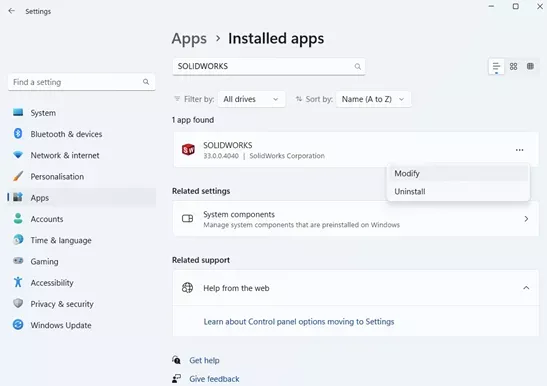Switch to list view layout
This screenshot has width=547, height=386.
[496, 66]
